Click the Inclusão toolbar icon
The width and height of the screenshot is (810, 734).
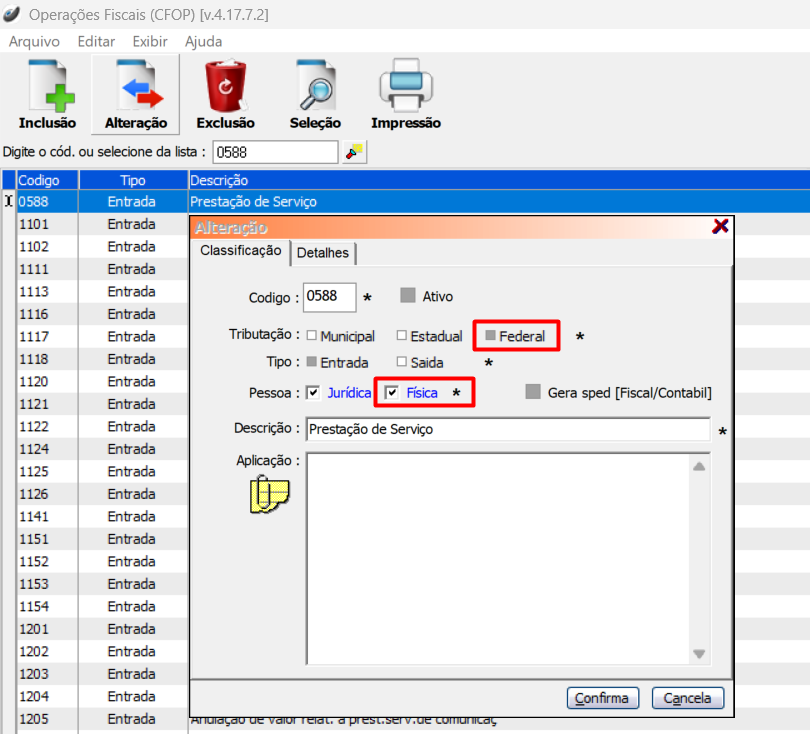(x=47, y=88)
